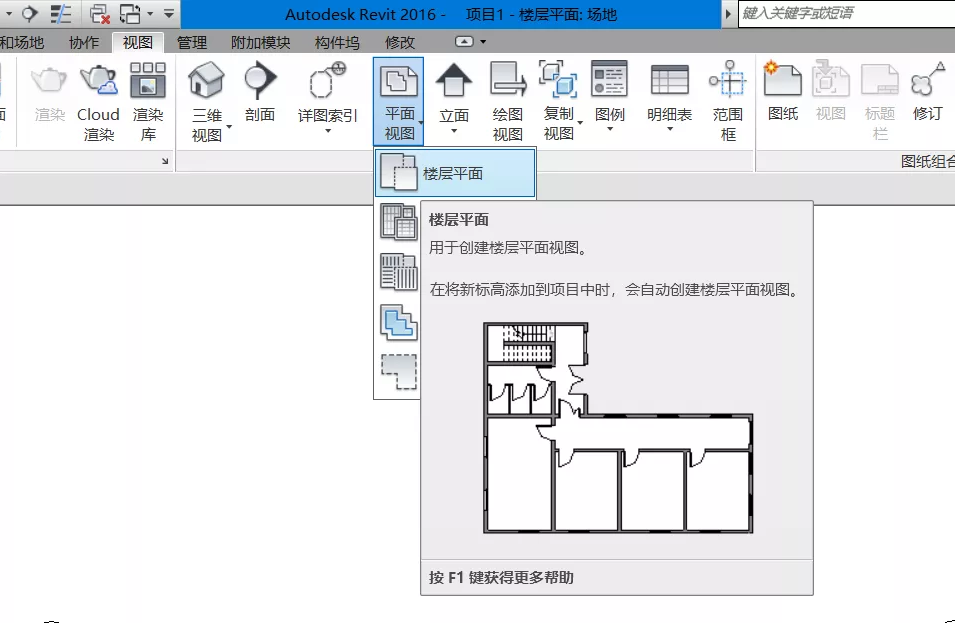The height and width of the screenshot is (623, 955).
Task: Switch to the 修改 (Modify) tab
Action: coord(400,43)
